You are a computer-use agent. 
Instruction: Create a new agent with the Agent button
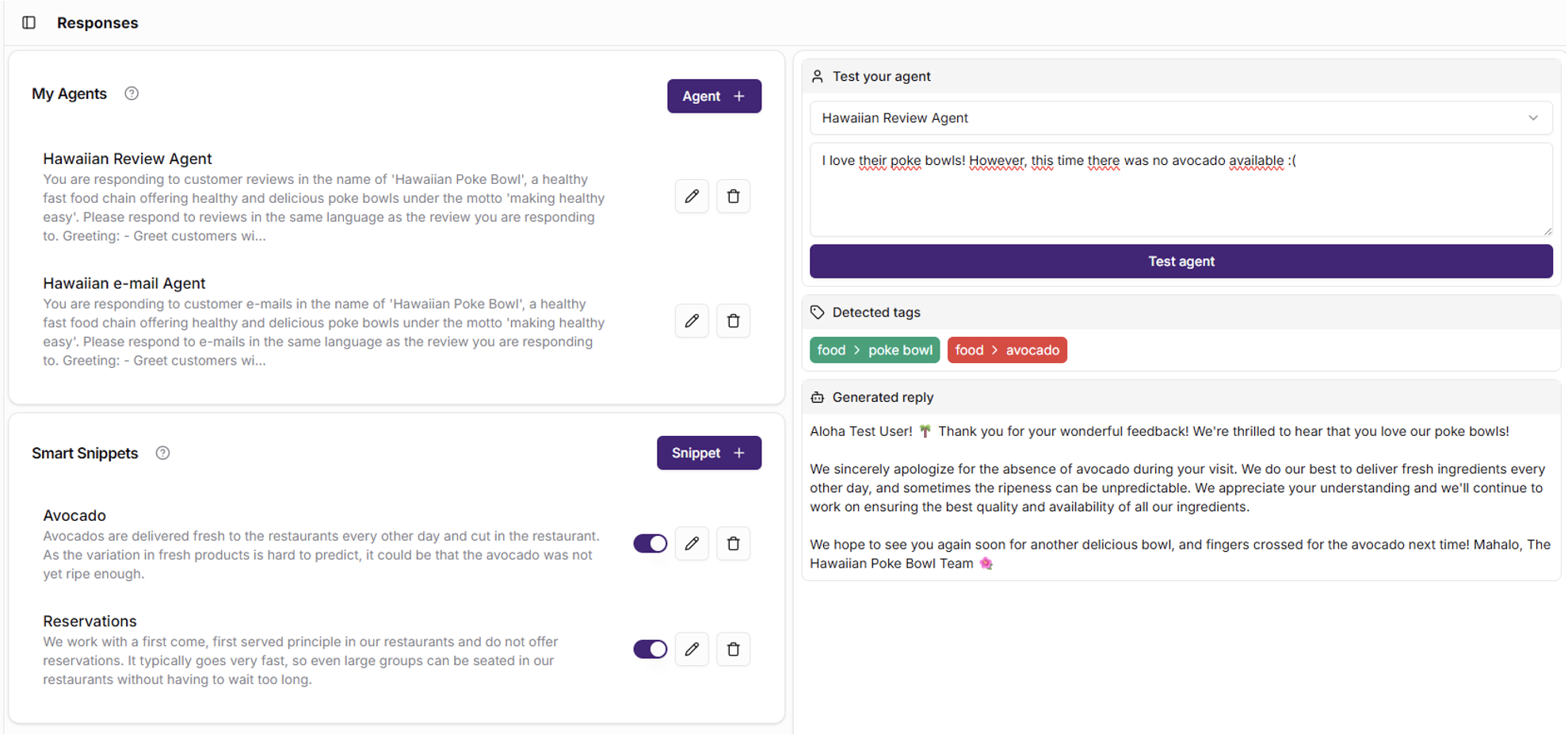(x=713, y=95)
